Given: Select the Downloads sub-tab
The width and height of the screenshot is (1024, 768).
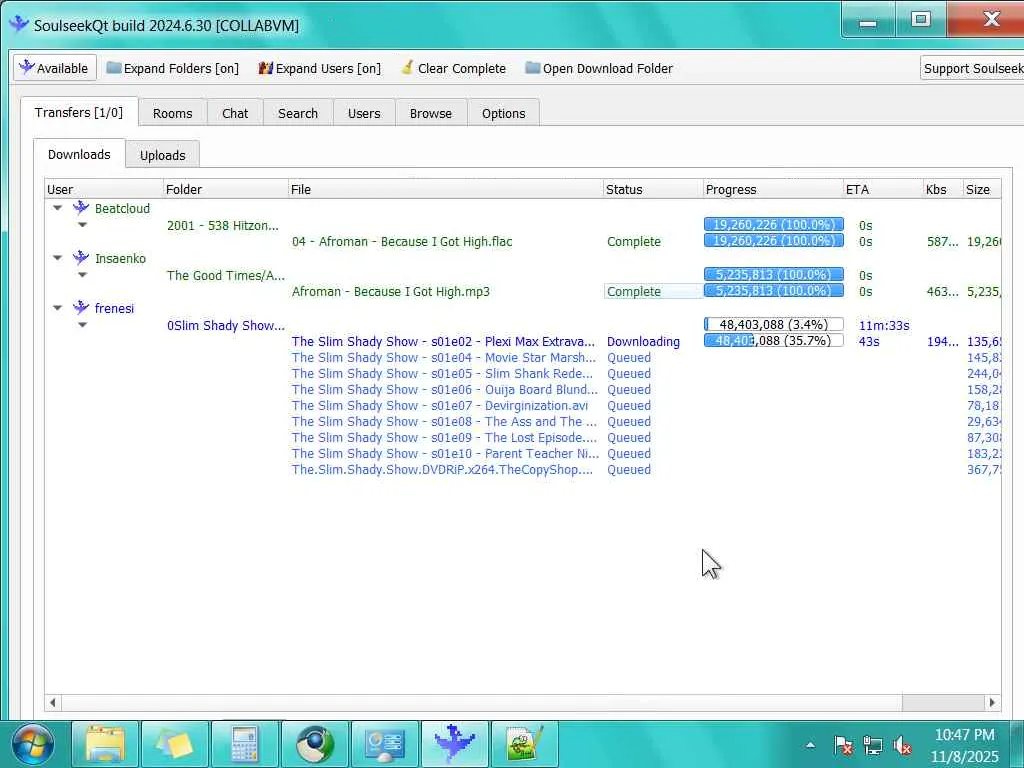Looking at the screenshot, I should [79, 154].
